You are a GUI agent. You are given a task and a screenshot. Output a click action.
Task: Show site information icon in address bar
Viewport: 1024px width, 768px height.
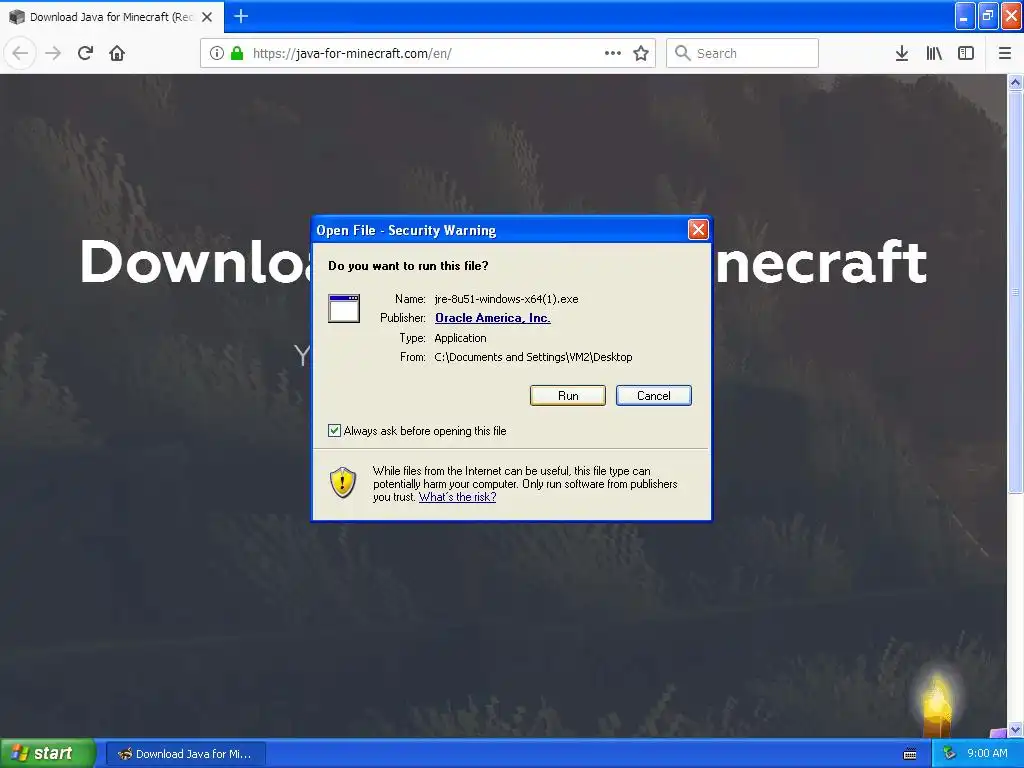217,53
